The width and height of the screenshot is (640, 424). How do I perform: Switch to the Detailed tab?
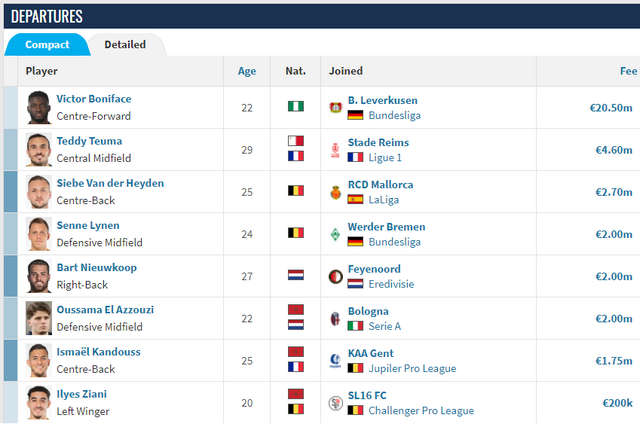coord(125,44)
